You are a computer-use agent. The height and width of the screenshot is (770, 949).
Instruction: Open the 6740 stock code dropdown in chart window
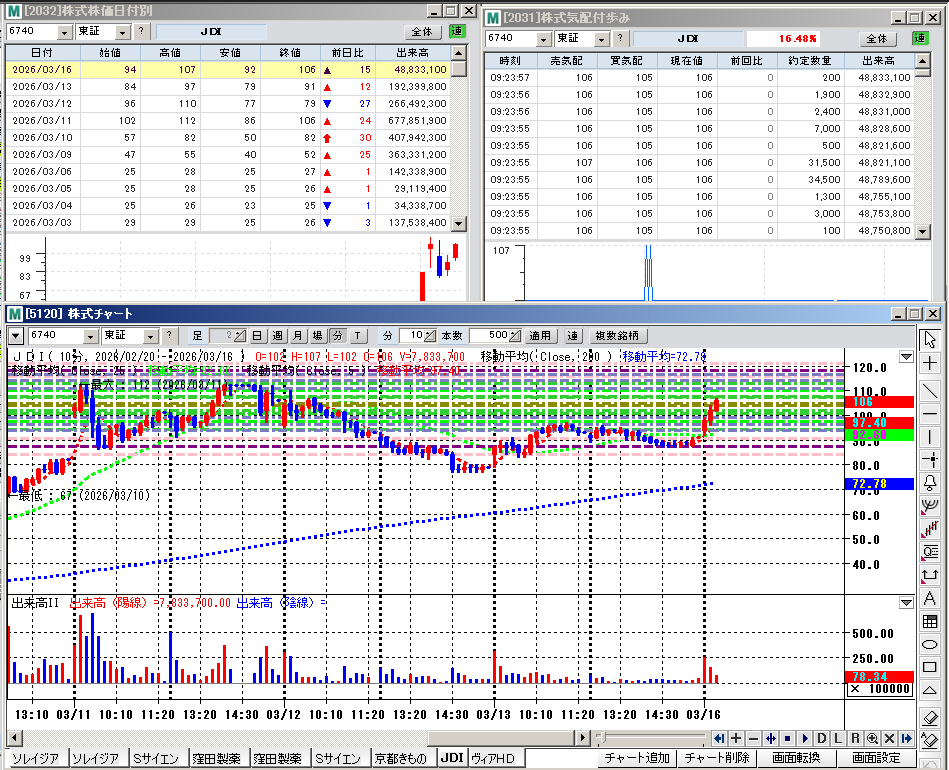point(92,336)
